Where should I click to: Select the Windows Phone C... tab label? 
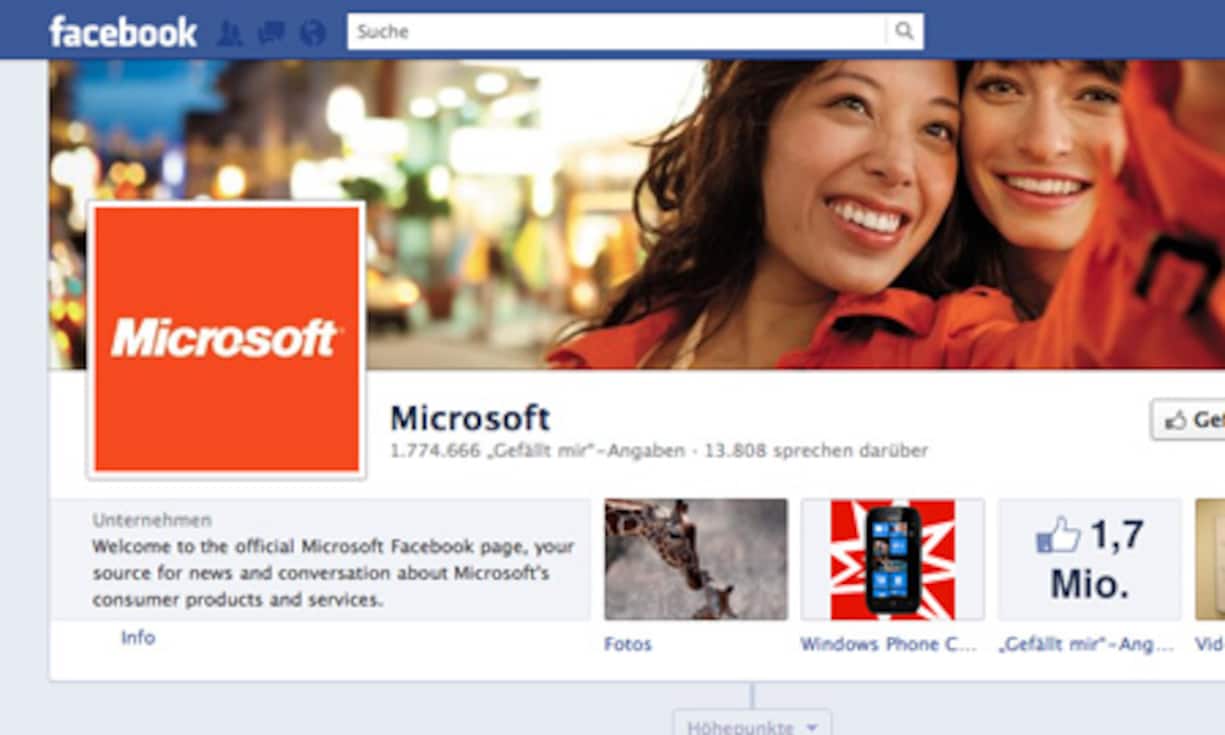pos(888,645)
